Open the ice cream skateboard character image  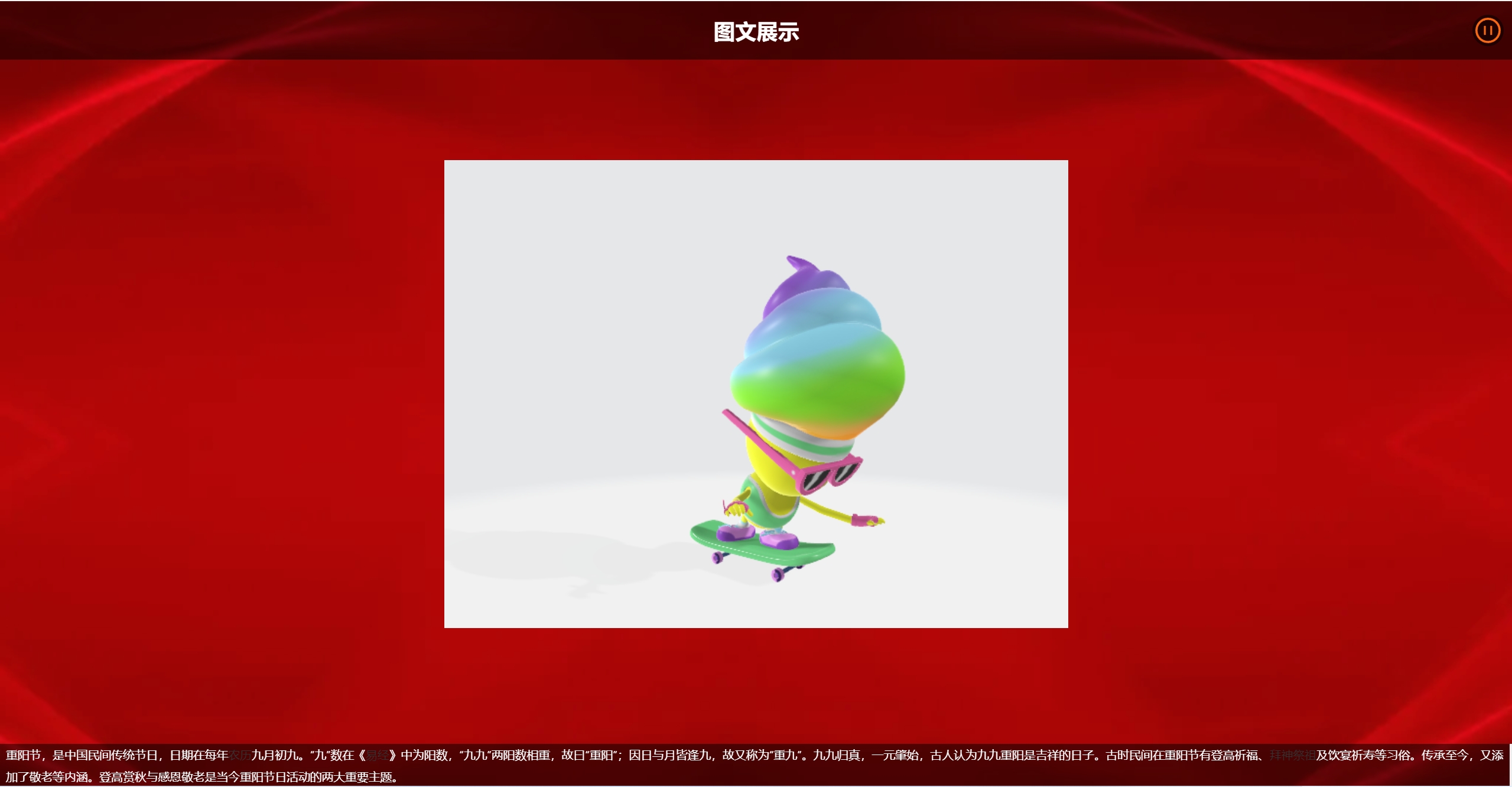[x=756, y=393]
